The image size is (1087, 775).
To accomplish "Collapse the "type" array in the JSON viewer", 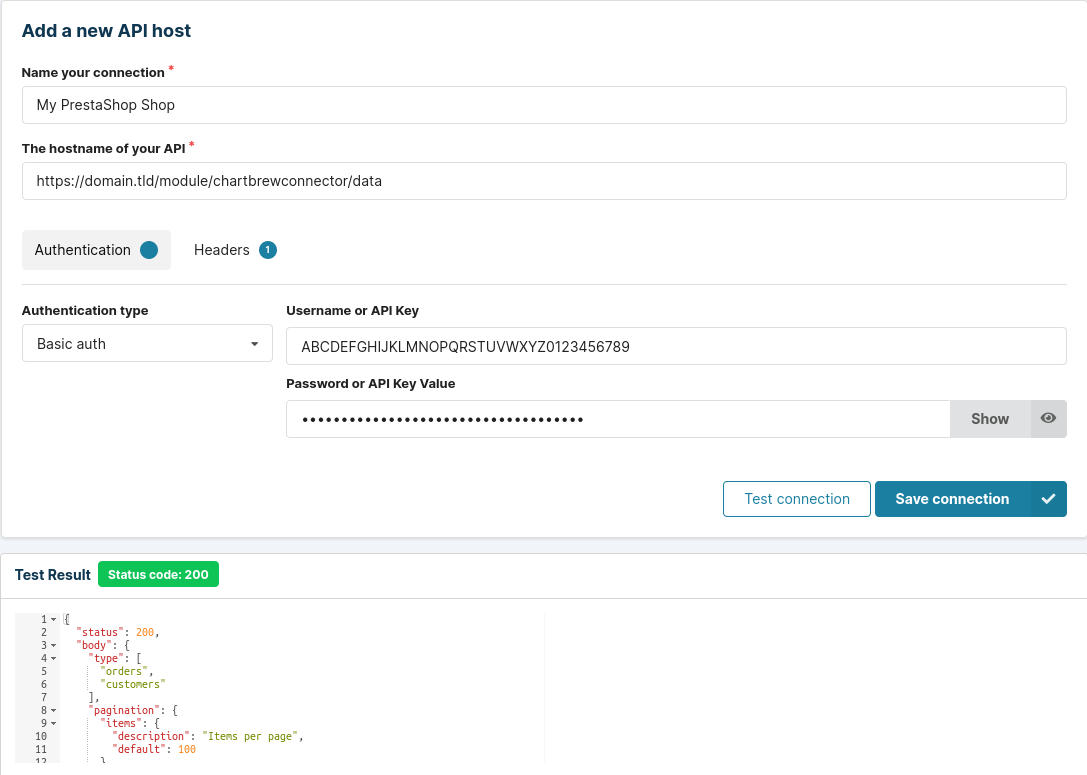I will point(53,658).
